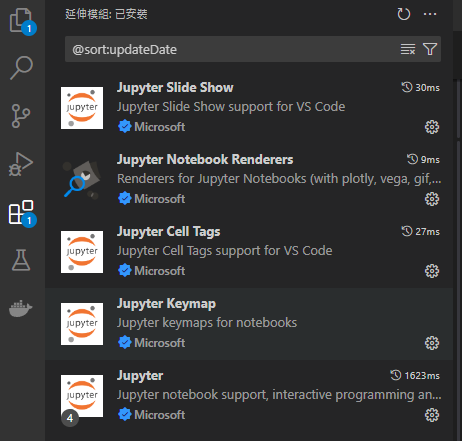Open the Run and Debug view
This screenshot has height=441, width=462.
(x=21, y=164)
